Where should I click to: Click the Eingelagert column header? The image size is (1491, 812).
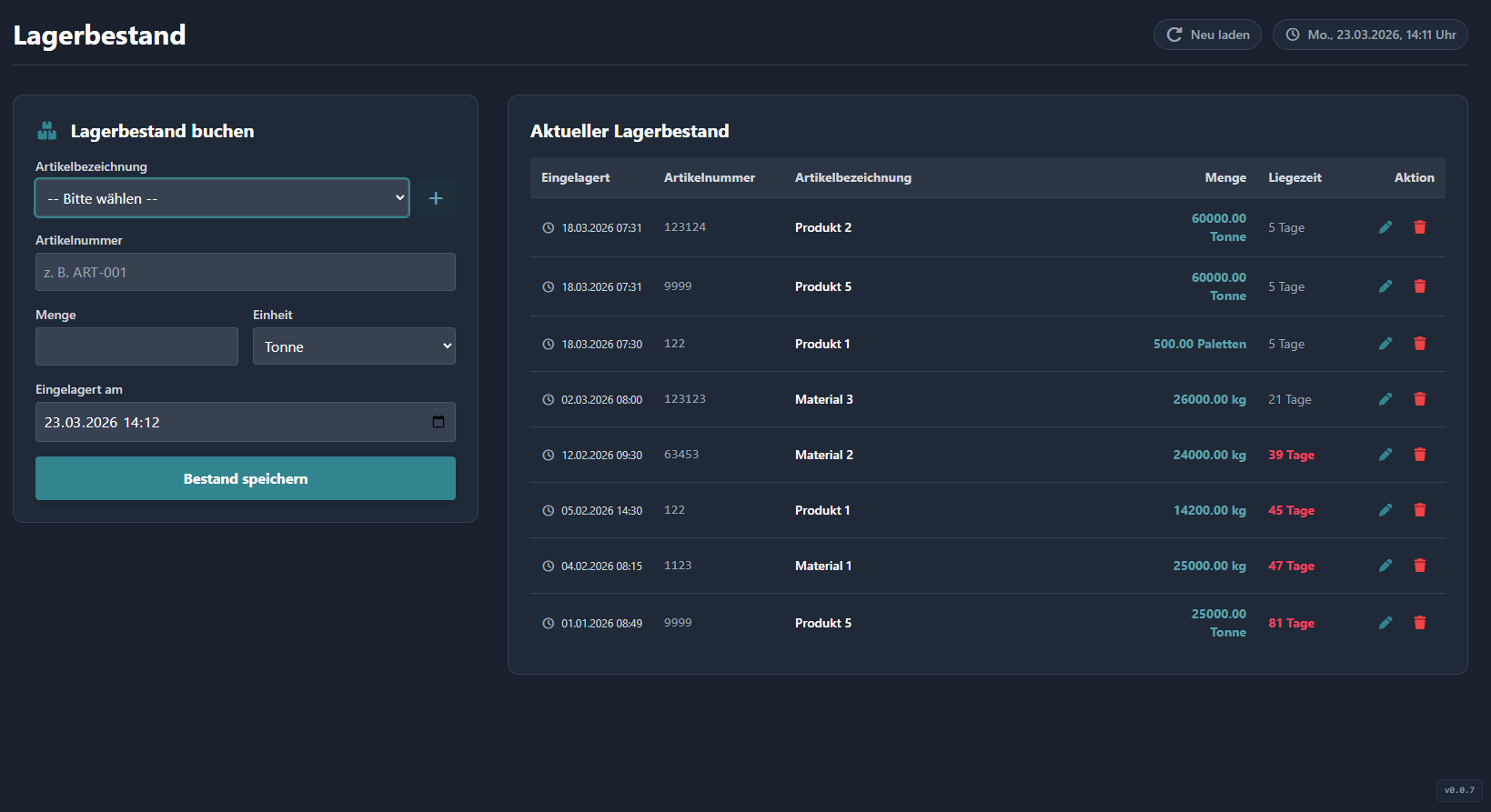(575, 177)
